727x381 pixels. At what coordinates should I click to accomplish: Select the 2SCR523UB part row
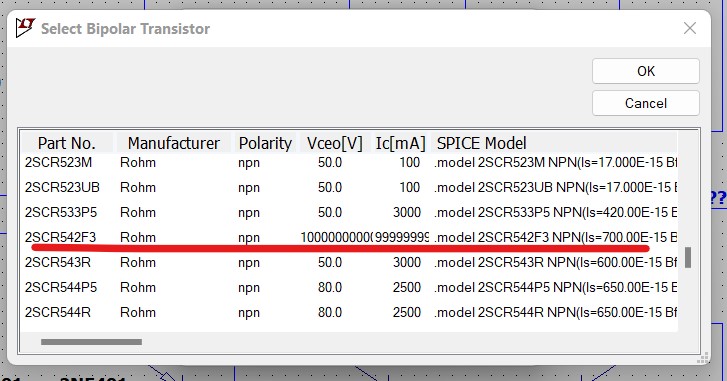click(350, 188)
